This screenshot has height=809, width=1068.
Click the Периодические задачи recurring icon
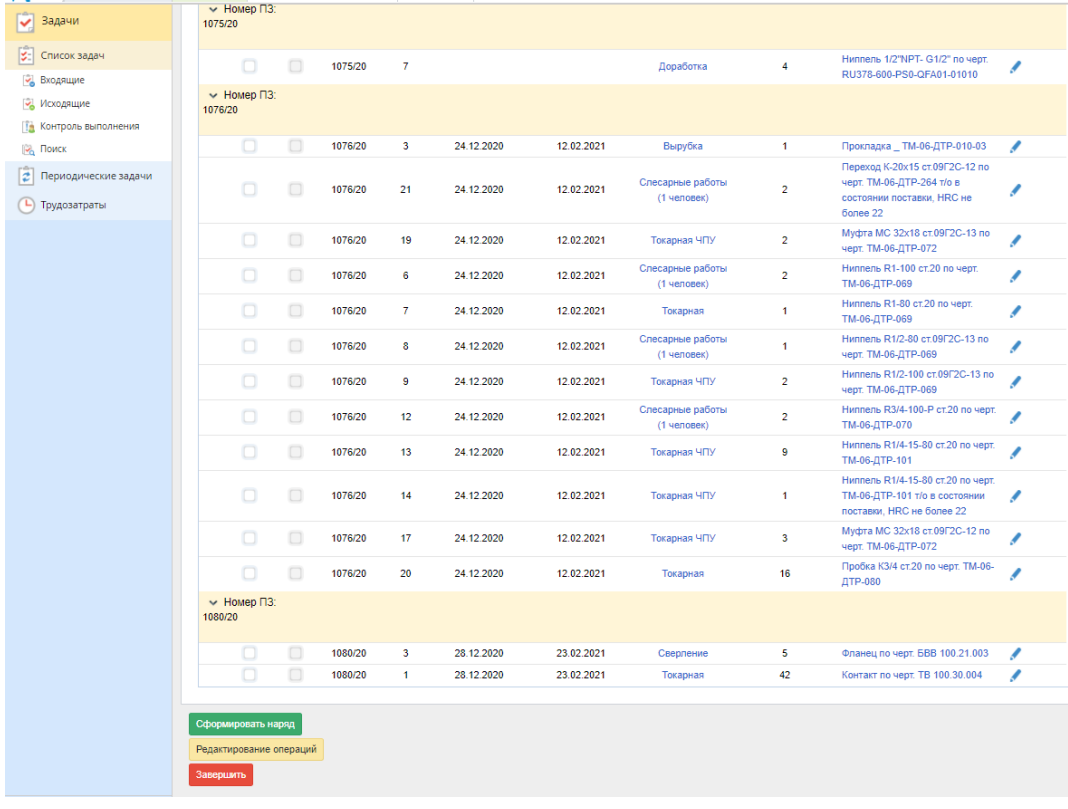tap(26, 176)
